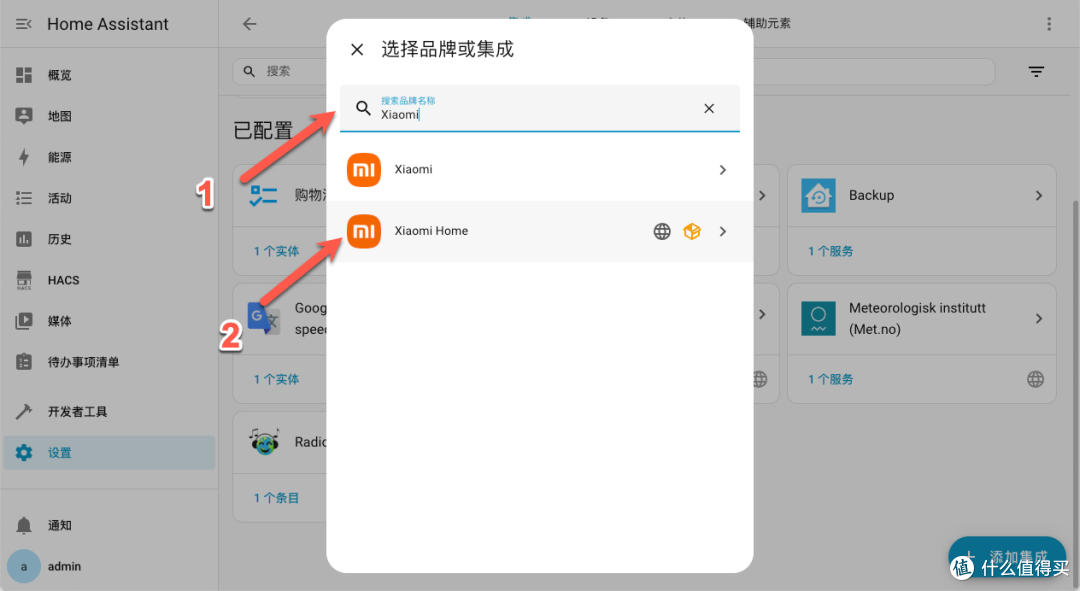Open HACS in the sidebar
Image resolution: width=1080 pixels, height=591 pixels.
109,280
